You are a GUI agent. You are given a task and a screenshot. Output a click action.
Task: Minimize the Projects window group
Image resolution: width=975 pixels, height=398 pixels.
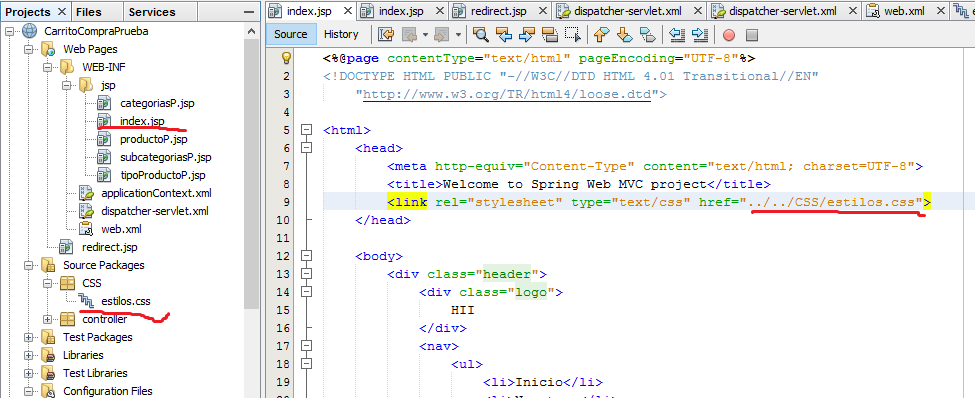[249, 12]
